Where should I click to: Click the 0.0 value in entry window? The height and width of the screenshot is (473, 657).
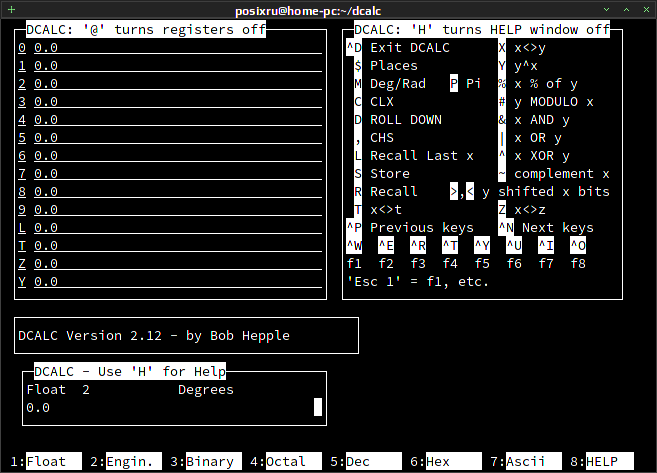click(38, 408)
